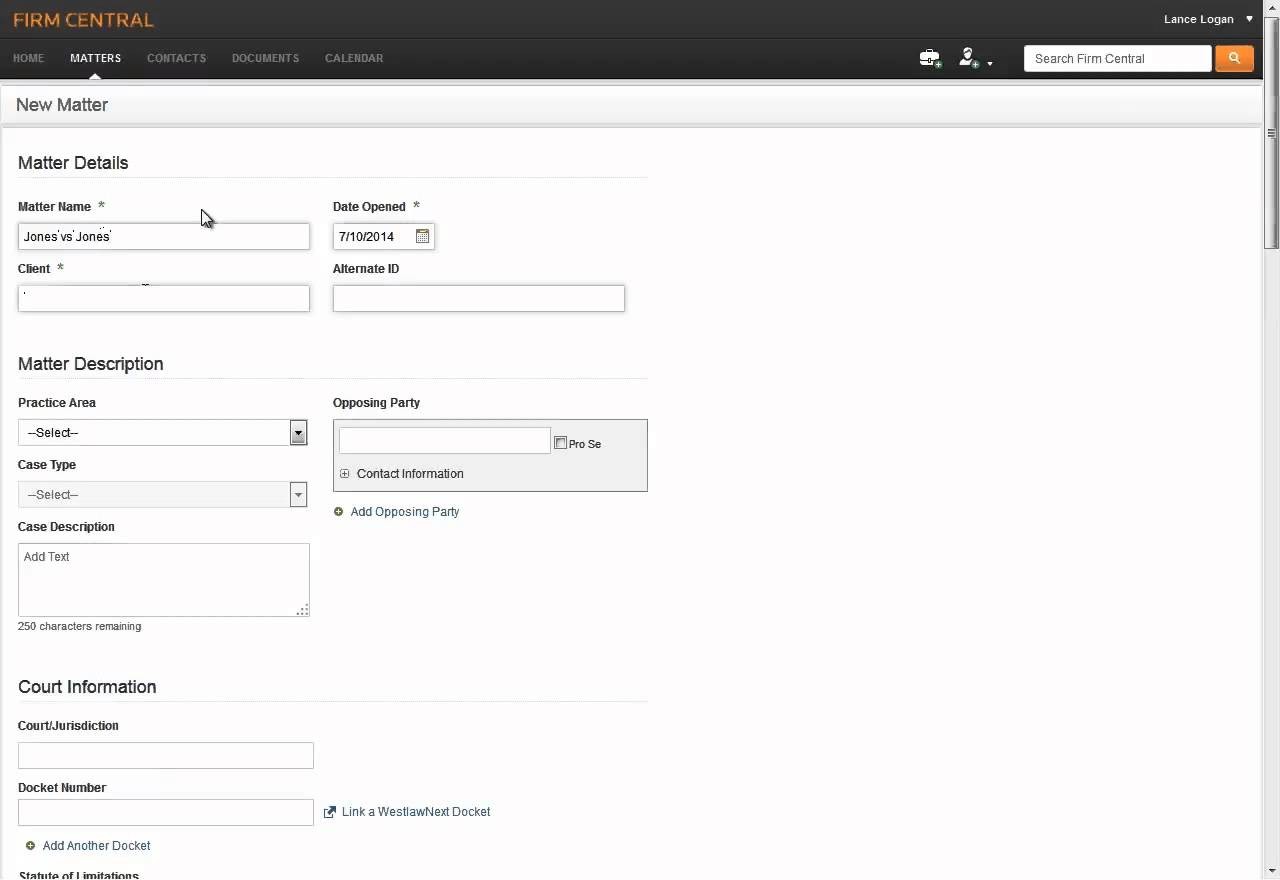The width and height of the screenshot is (1280, 880).
Task: Click the Client input field
Action: click(164, 298)
